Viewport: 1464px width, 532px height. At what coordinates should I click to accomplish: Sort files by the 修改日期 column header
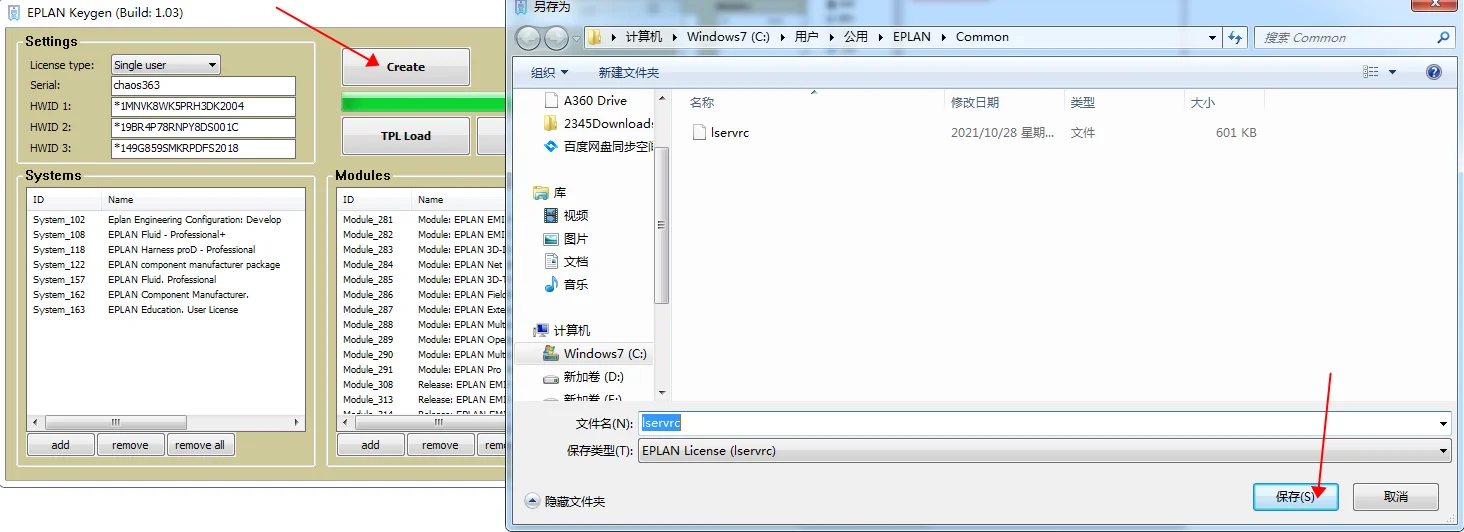[x=974, y=102]
